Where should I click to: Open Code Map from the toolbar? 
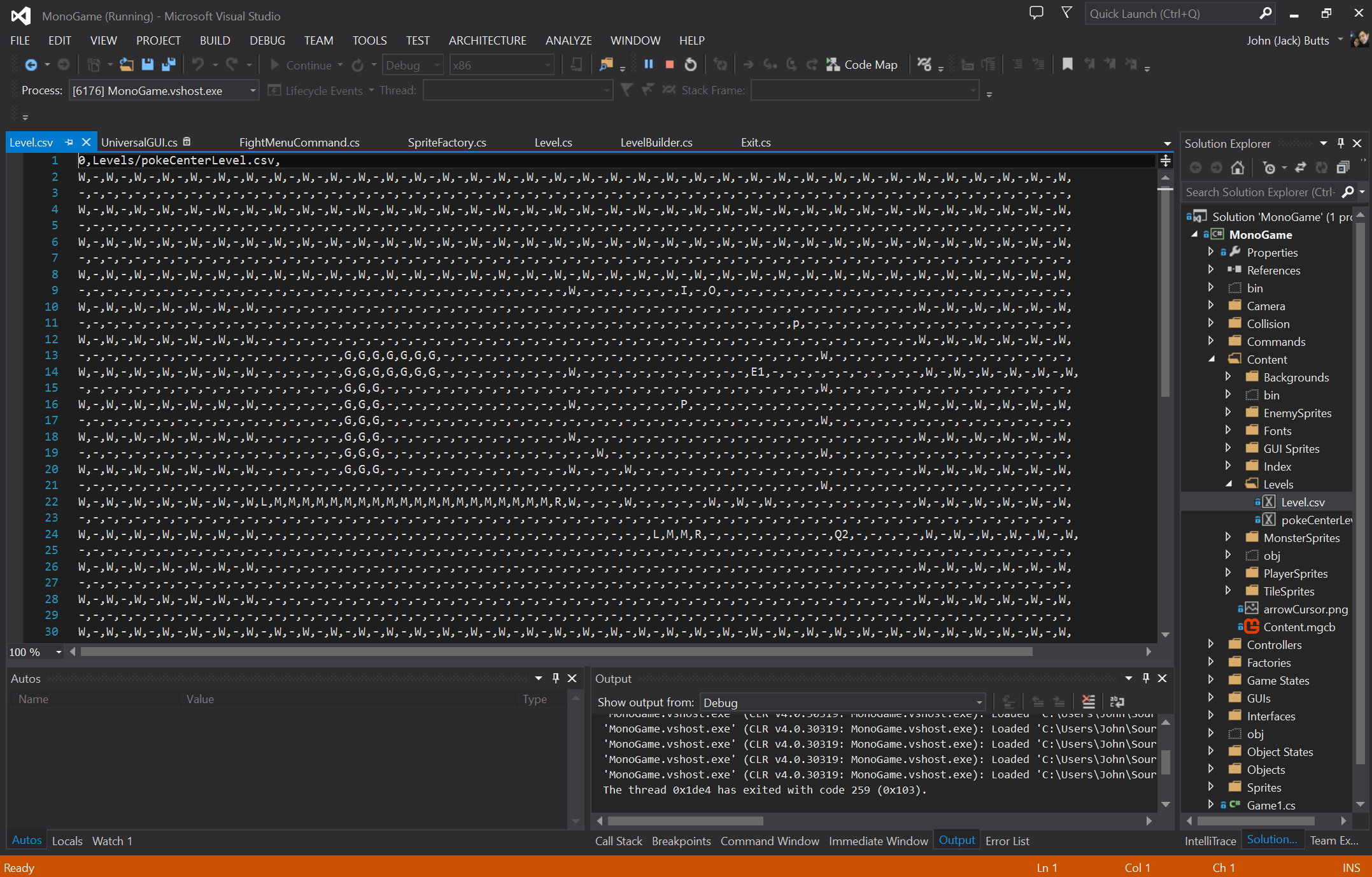point(861,64)
